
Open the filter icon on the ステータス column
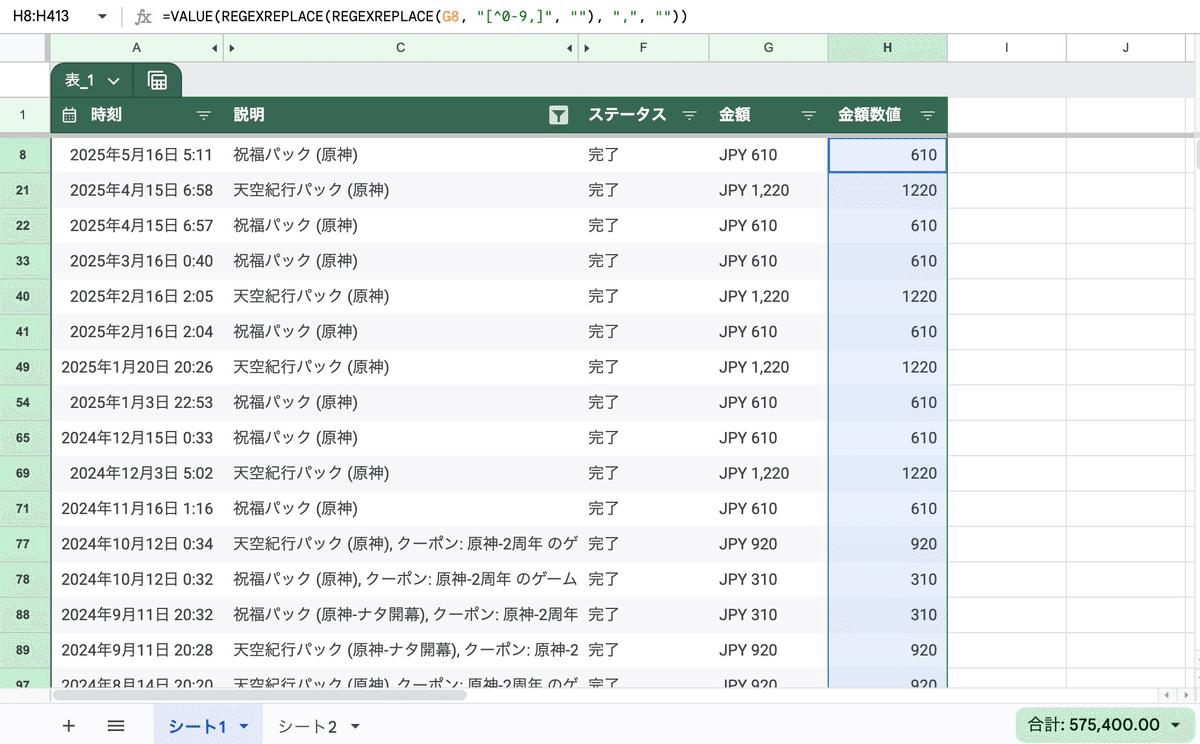[x=689, y=115]
